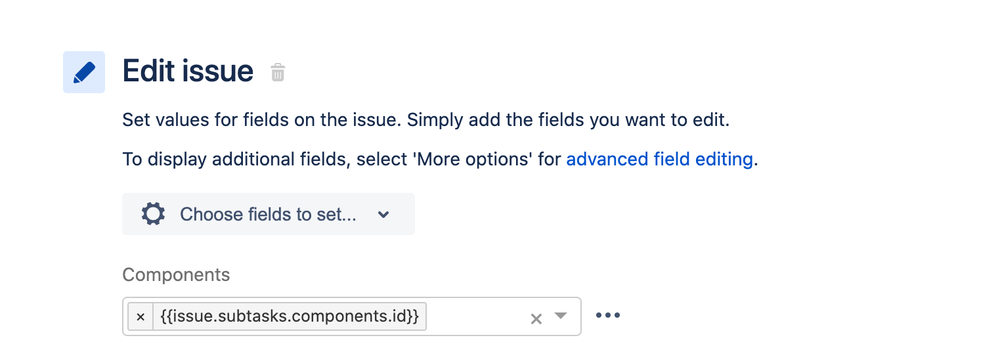Viewport: 998px width, 361px height.
Task: Click the Components combo box border
Action: click(x=351, y=316)
